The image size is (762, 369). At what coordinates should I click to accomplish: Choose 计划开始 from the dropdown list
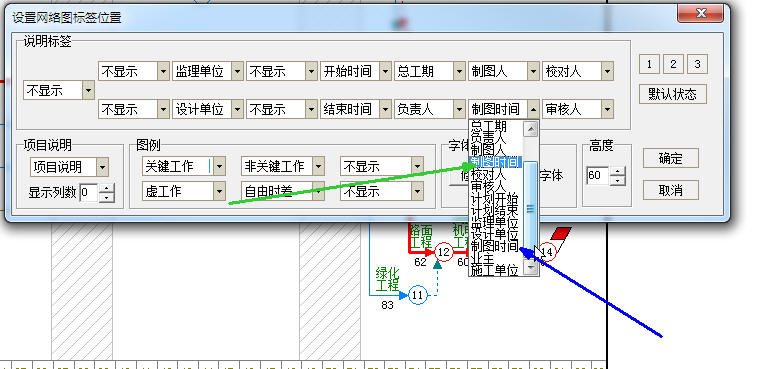coord(495,198)
